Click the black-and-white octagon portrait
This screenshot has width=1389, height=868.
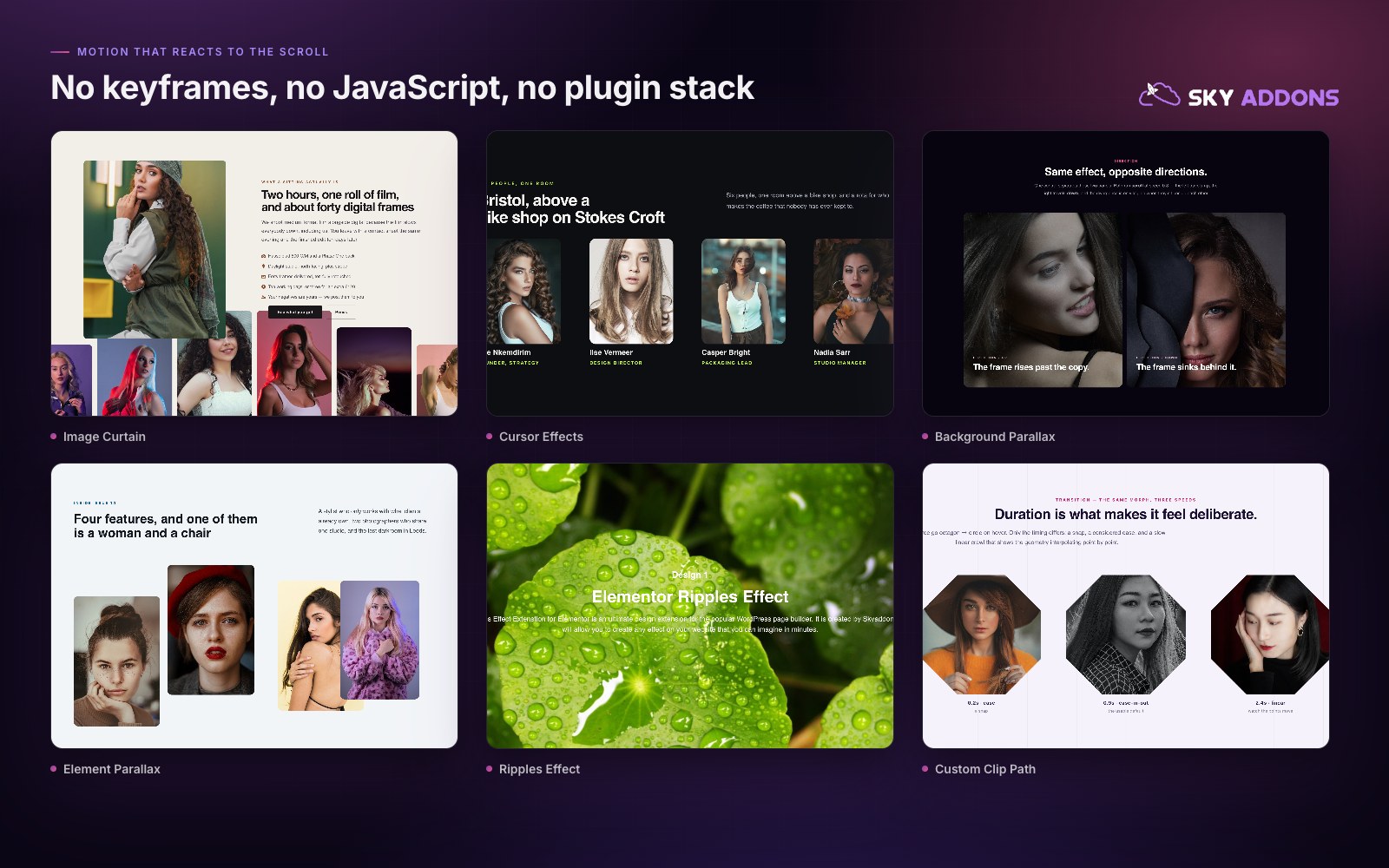(x=1125, y=635)
